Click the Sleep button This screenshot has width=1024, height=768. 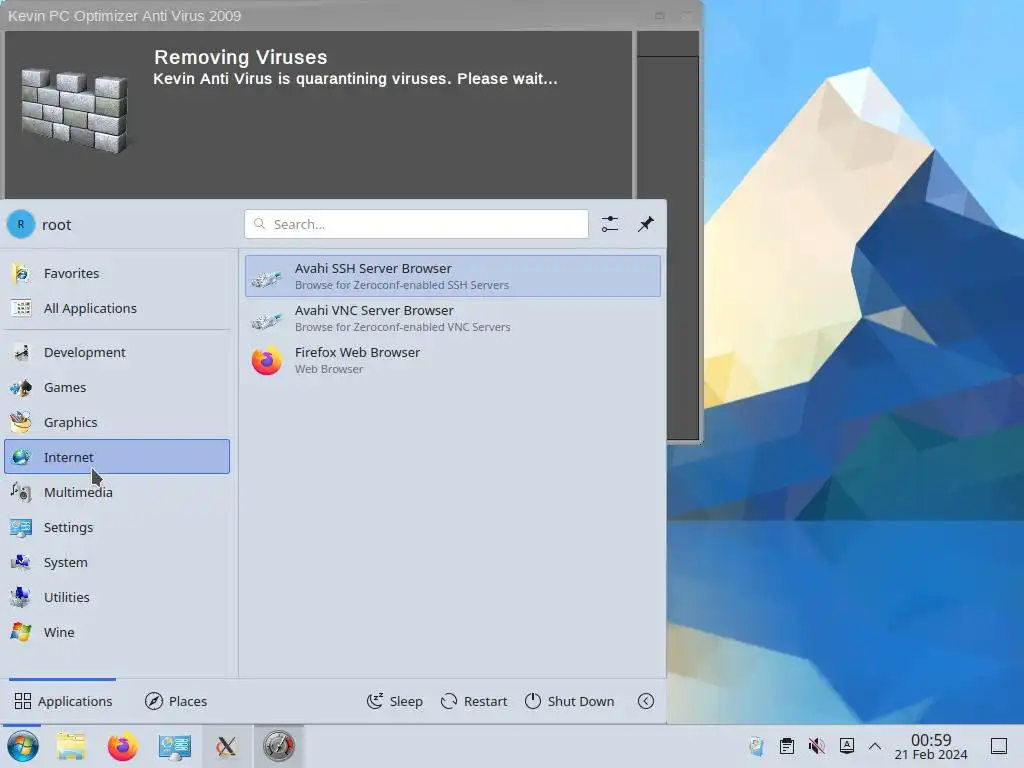click(x=395, y=701)
